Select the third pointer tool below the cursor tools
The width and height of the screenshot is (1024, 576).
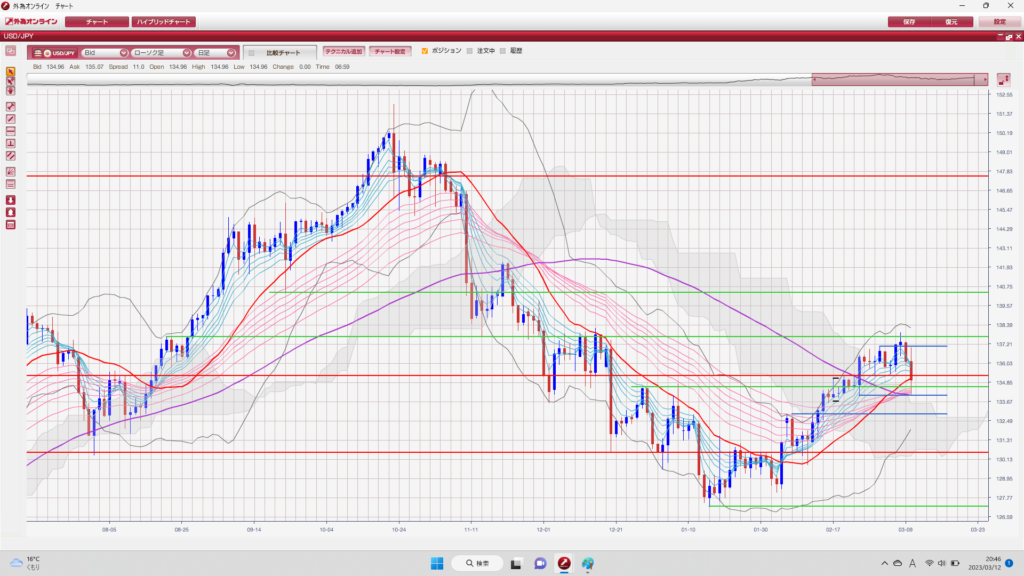(10, 91)
